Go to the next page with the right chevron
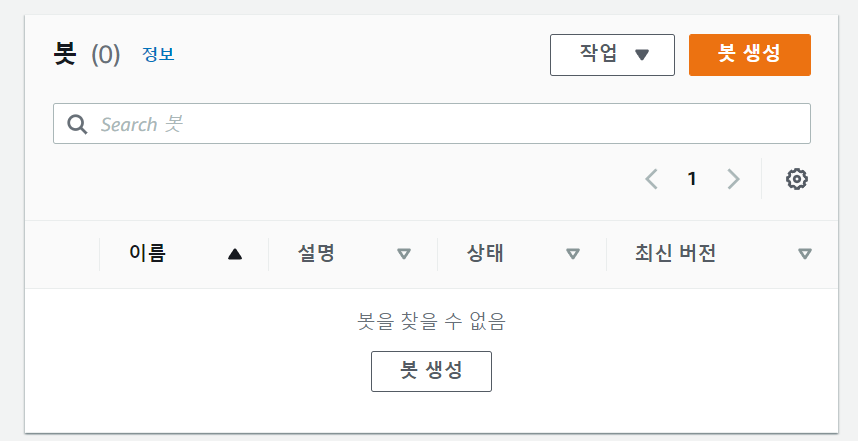 tap(733, 179)
